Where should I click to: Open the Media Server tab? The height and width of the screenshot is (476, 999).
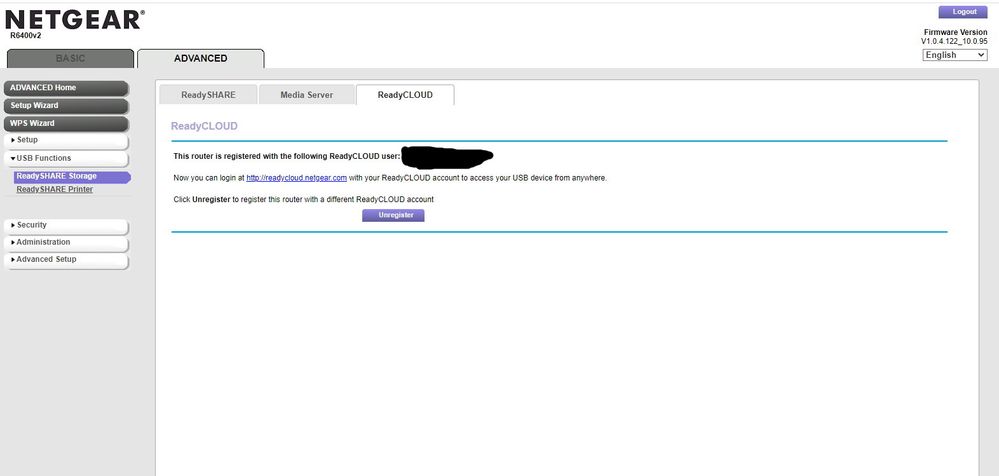coord(306,95)
